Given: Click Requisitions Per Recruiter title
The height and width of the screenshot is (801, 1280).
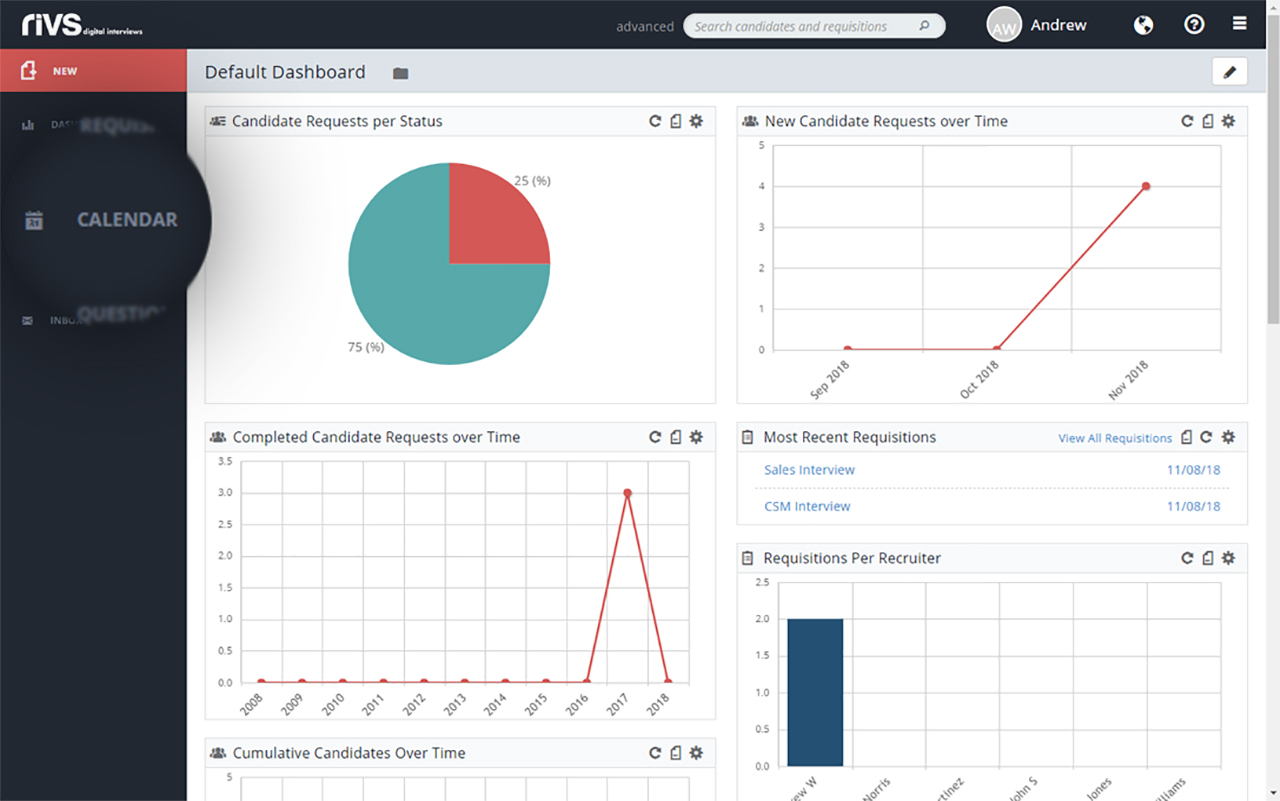Looking at the screenshot, I should [852, 558].
